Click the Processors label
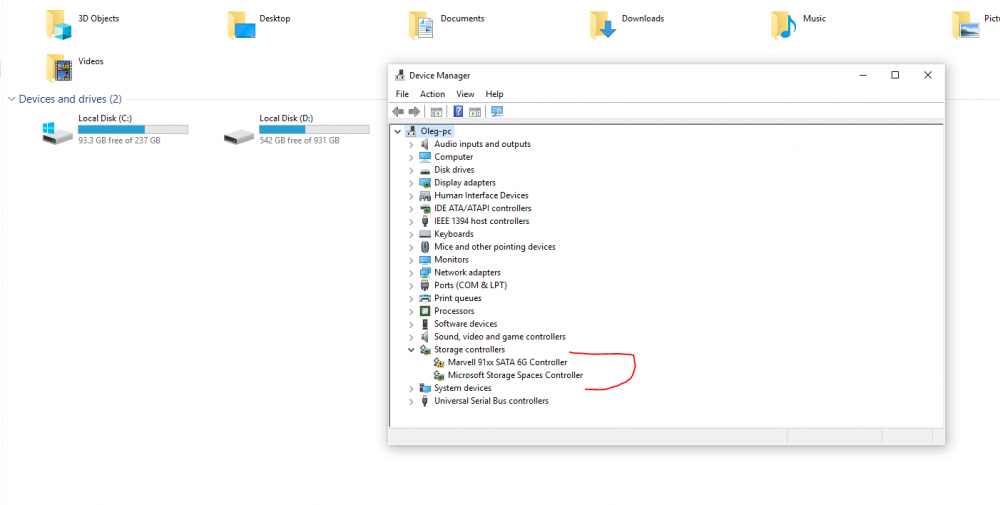The height and width of the screenshot is (505, 1000). coord(454,311)
